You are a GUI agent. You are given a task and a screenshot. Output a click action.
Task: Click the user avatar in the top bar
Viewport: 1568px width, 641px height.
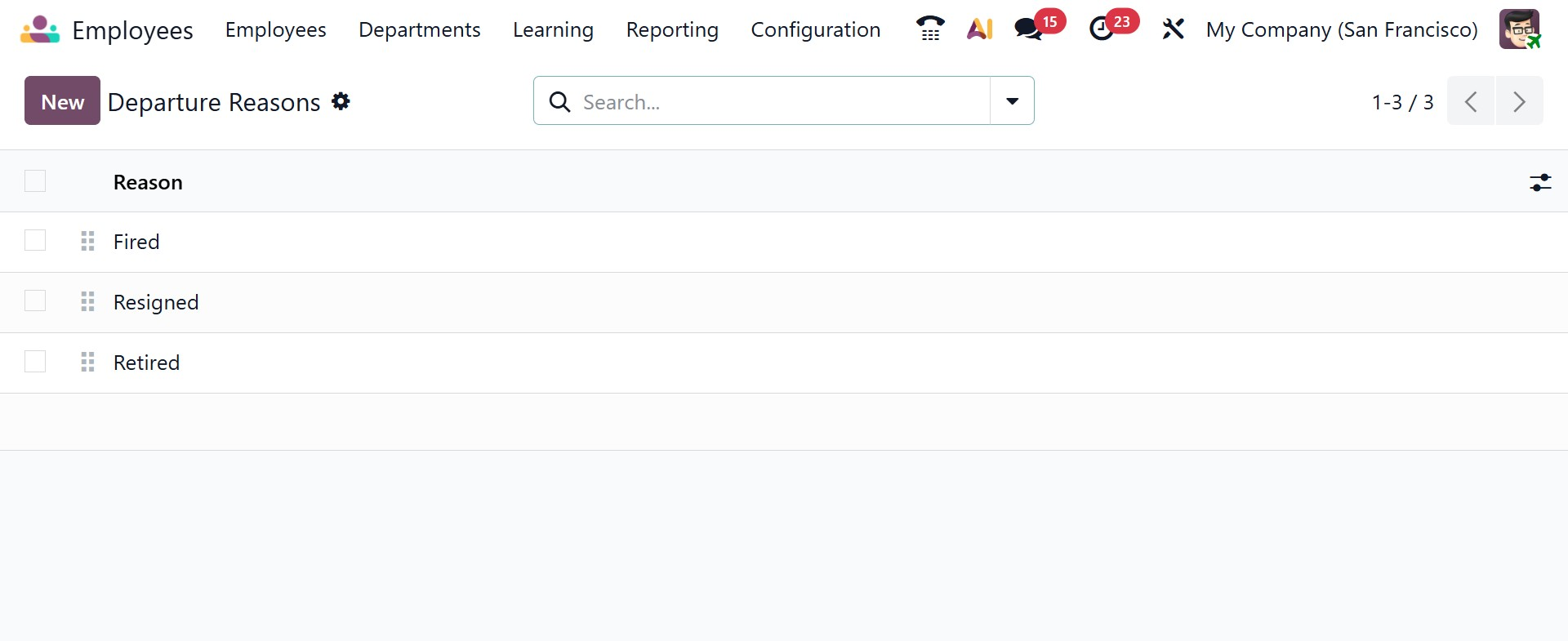pos(1519,29)
